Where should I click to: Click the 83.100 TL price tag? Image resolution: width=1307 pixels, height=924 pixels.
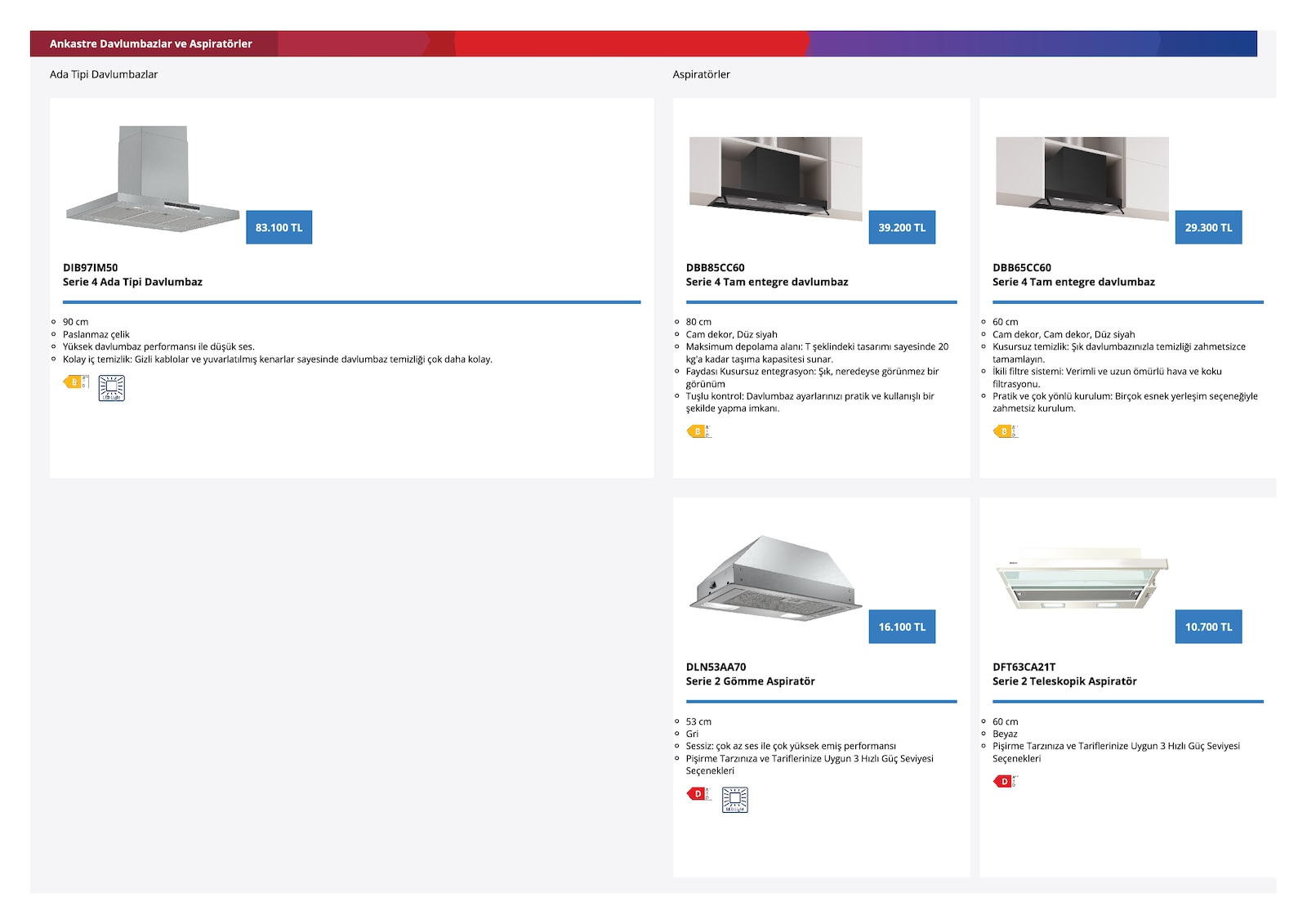tap(279, 228)
